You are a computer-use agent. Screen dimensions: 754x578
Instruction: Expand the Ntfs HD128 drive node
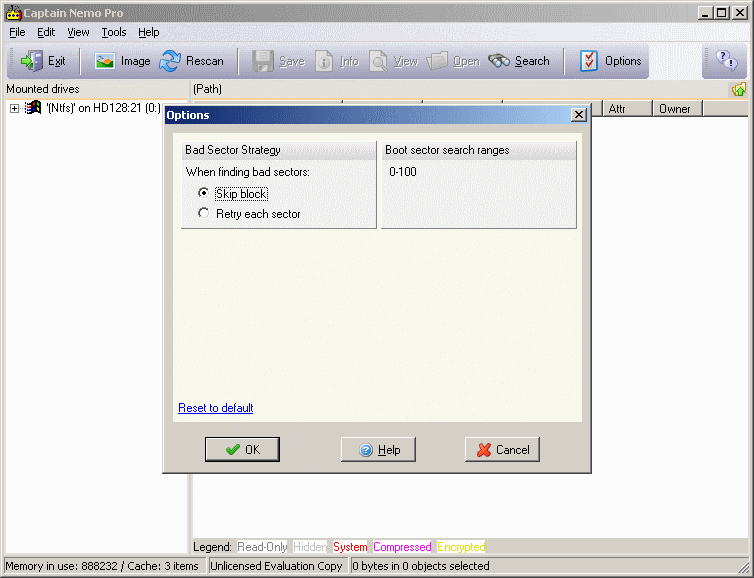pos(14,108)
